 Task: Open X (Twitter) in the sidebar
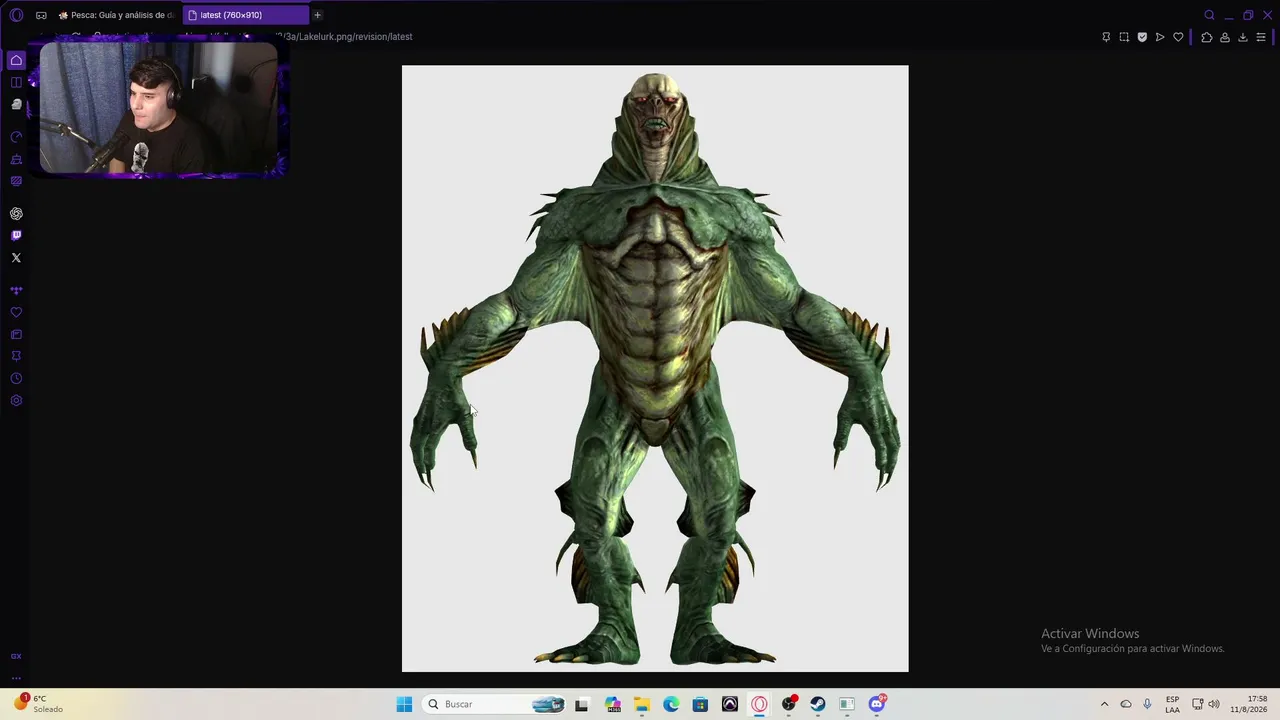(16, 258)
